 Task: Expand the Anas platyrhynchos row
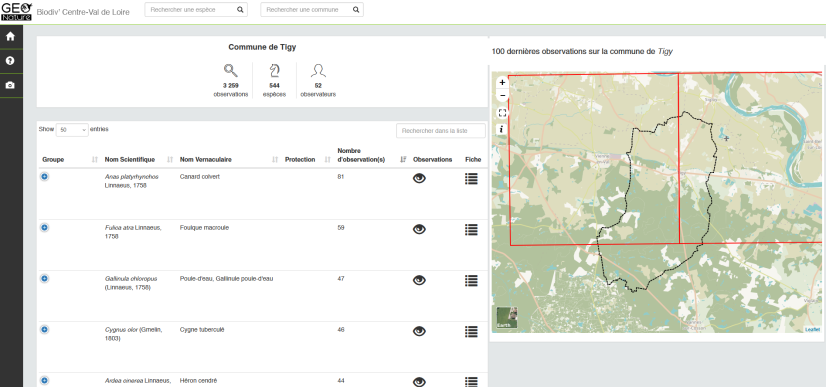[x=45, y=176]
